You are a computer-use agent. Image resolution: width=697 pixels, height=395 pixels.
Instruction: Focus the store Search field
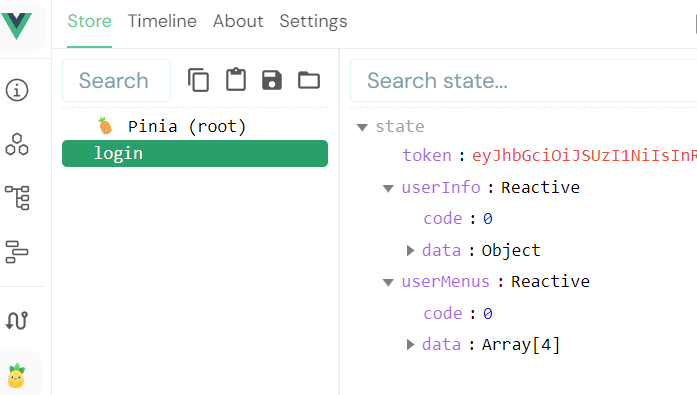tap(116, 80)
